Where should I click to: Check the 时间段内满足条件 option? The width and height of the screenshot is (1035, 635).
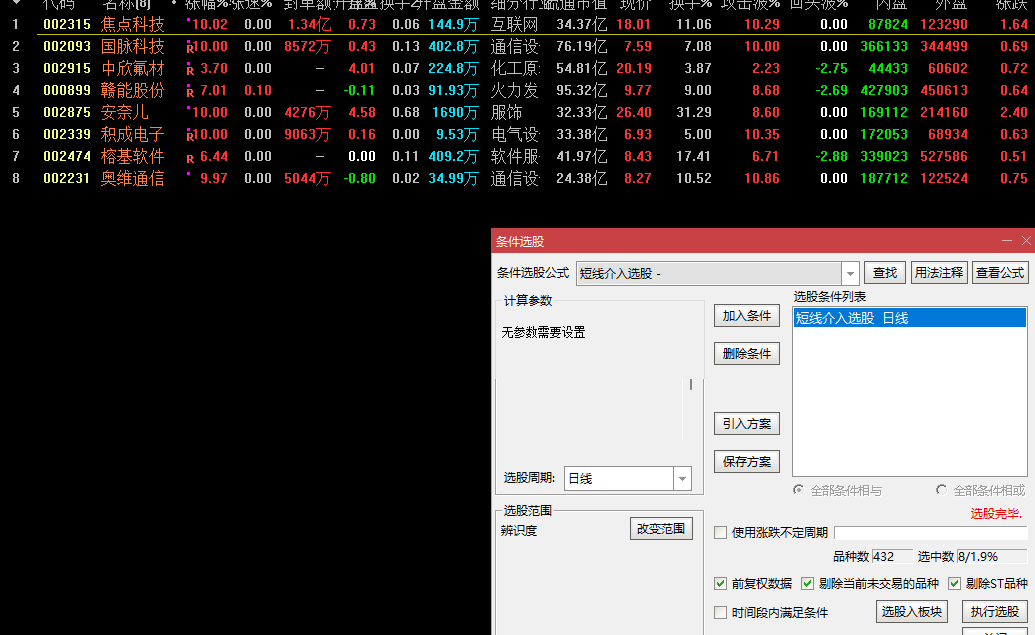(x=720, y=612)
